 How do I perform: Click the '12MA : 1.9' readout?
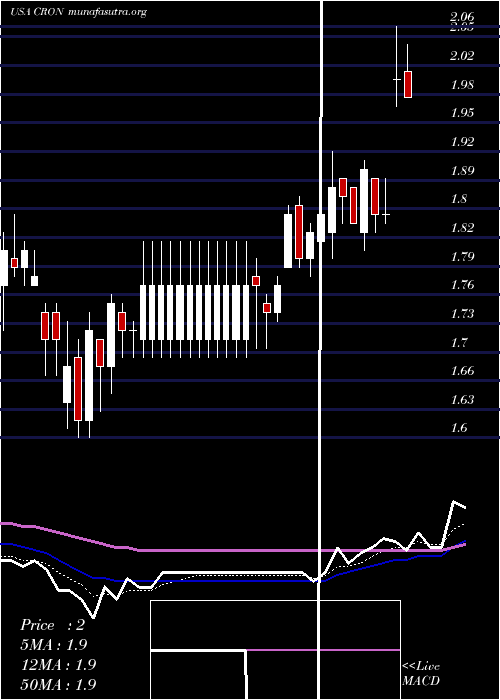click(x=58, y=664)
